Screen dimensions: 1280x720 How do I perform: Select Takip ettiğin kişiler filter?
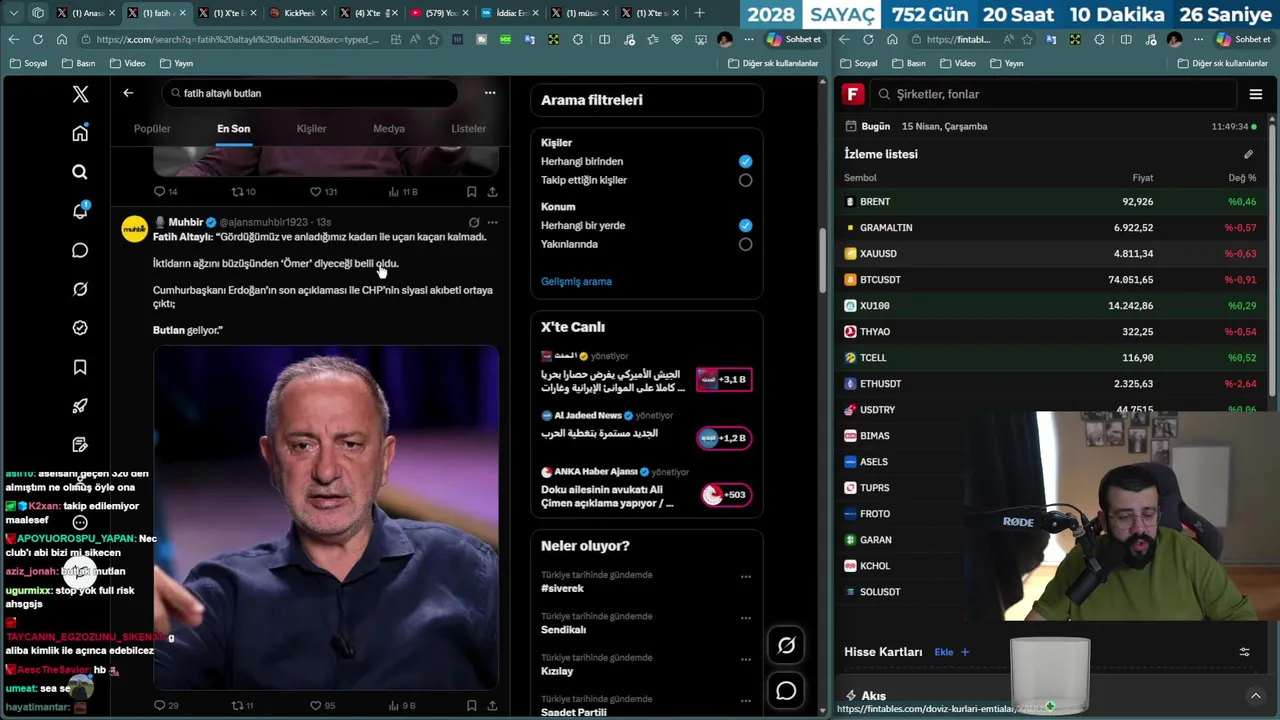(745, 180)
